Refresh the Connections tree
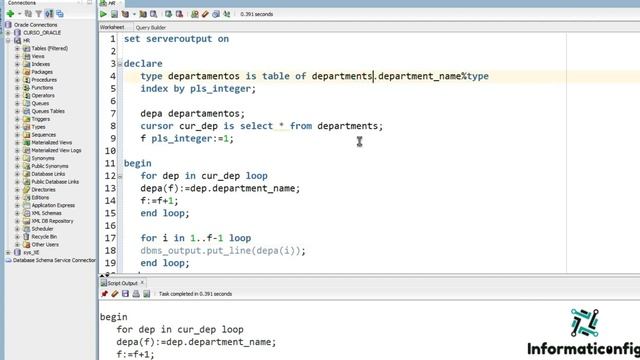Screen dimensions: 640x360 coord(28,14)
